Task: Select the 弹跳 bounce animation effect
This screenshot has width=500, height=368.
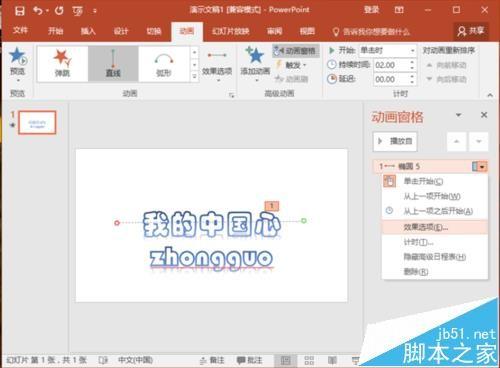Action: (x=63, y=63)
